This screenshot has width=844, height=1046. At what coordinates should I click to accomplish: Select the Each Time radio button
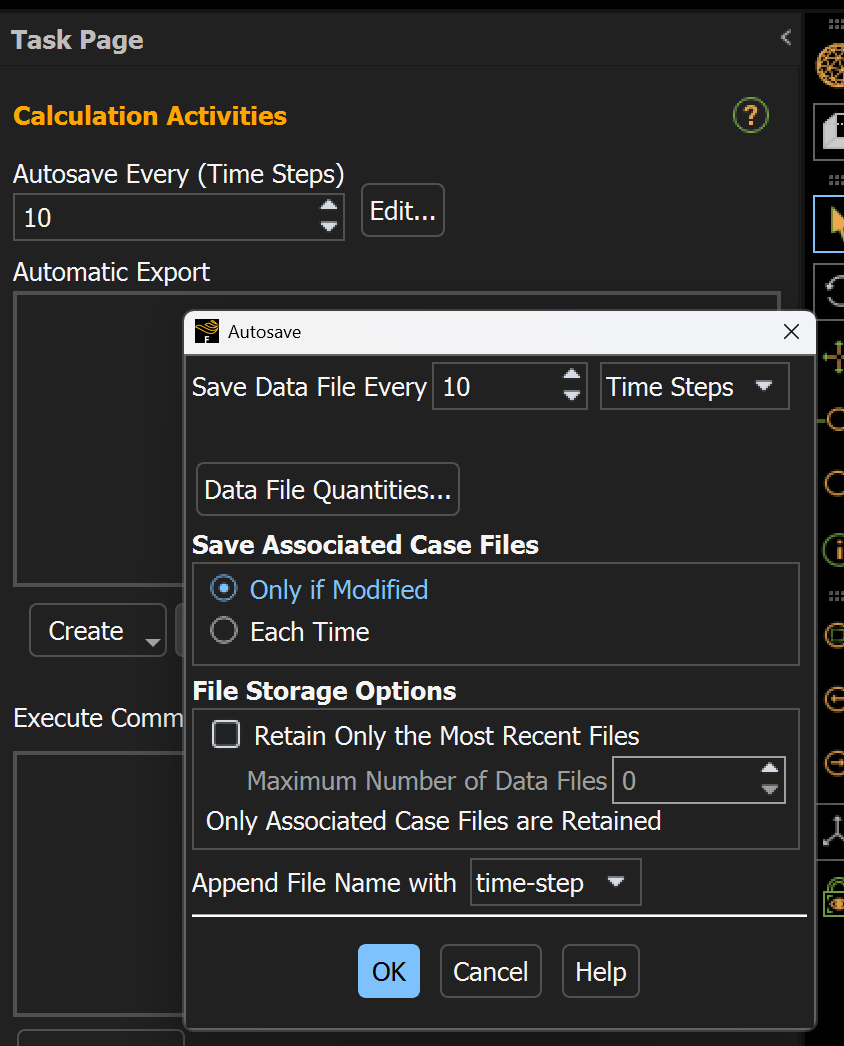click(x=224, y=631)
